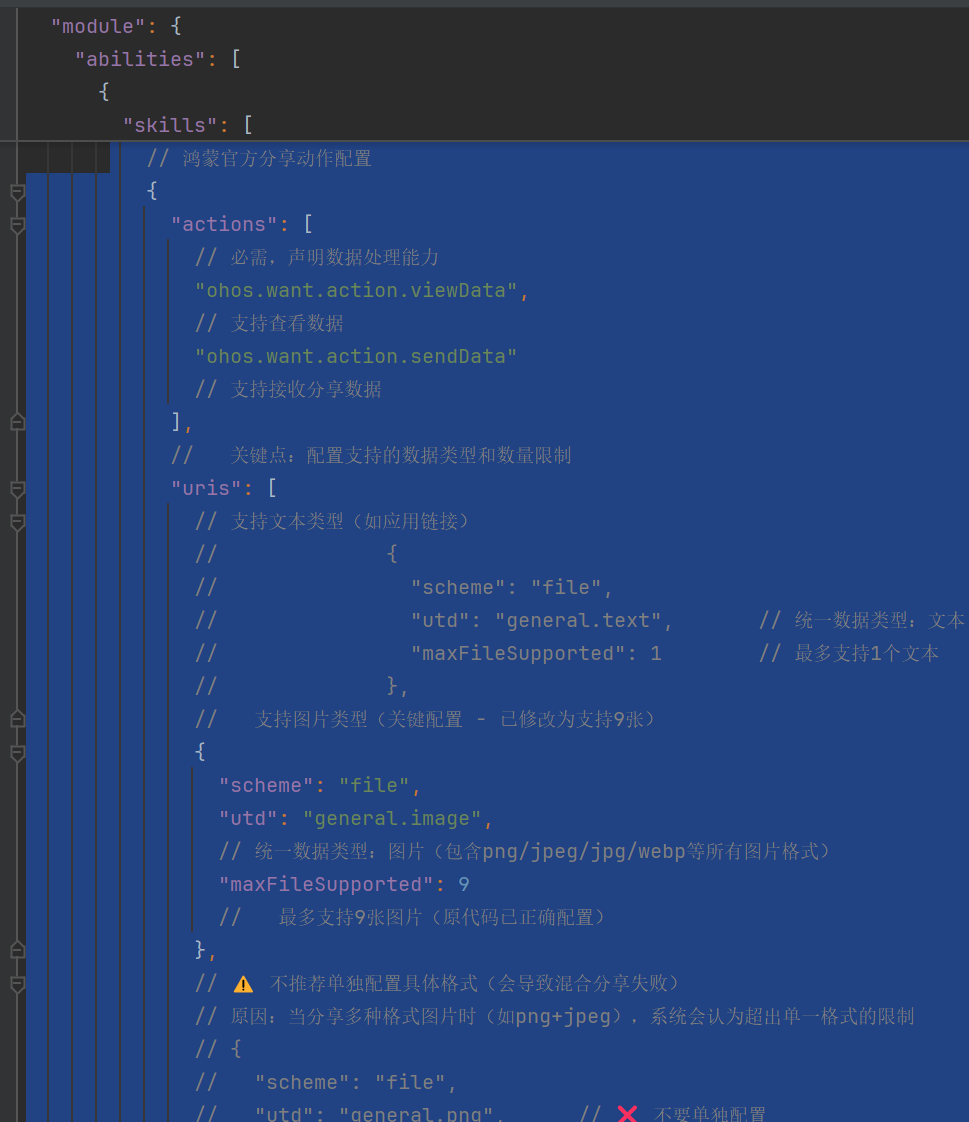
Task: Click the commented "utd": "general.text" entry
Action: tap(542, 620)
